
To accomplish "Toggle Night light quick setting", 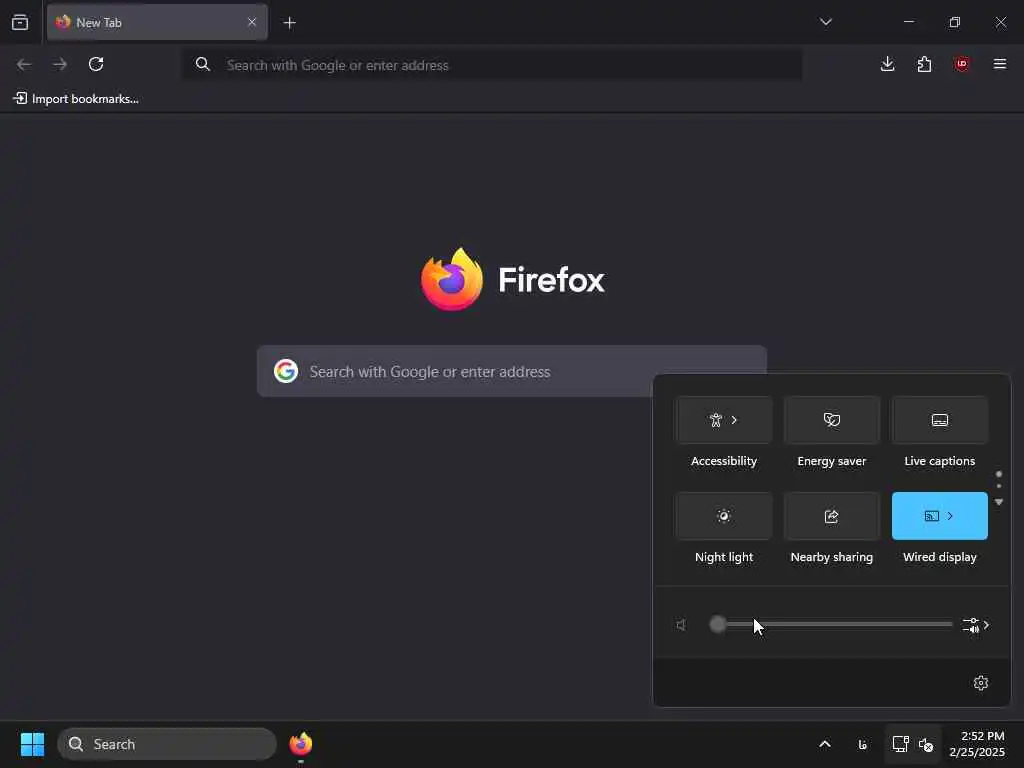I will (724, 516).
